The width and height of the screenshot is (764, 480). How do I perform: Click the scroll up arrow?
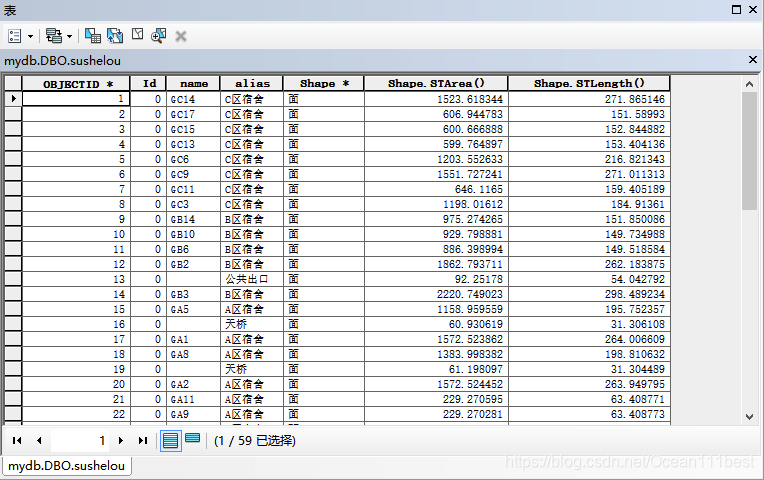click(749, 84)
